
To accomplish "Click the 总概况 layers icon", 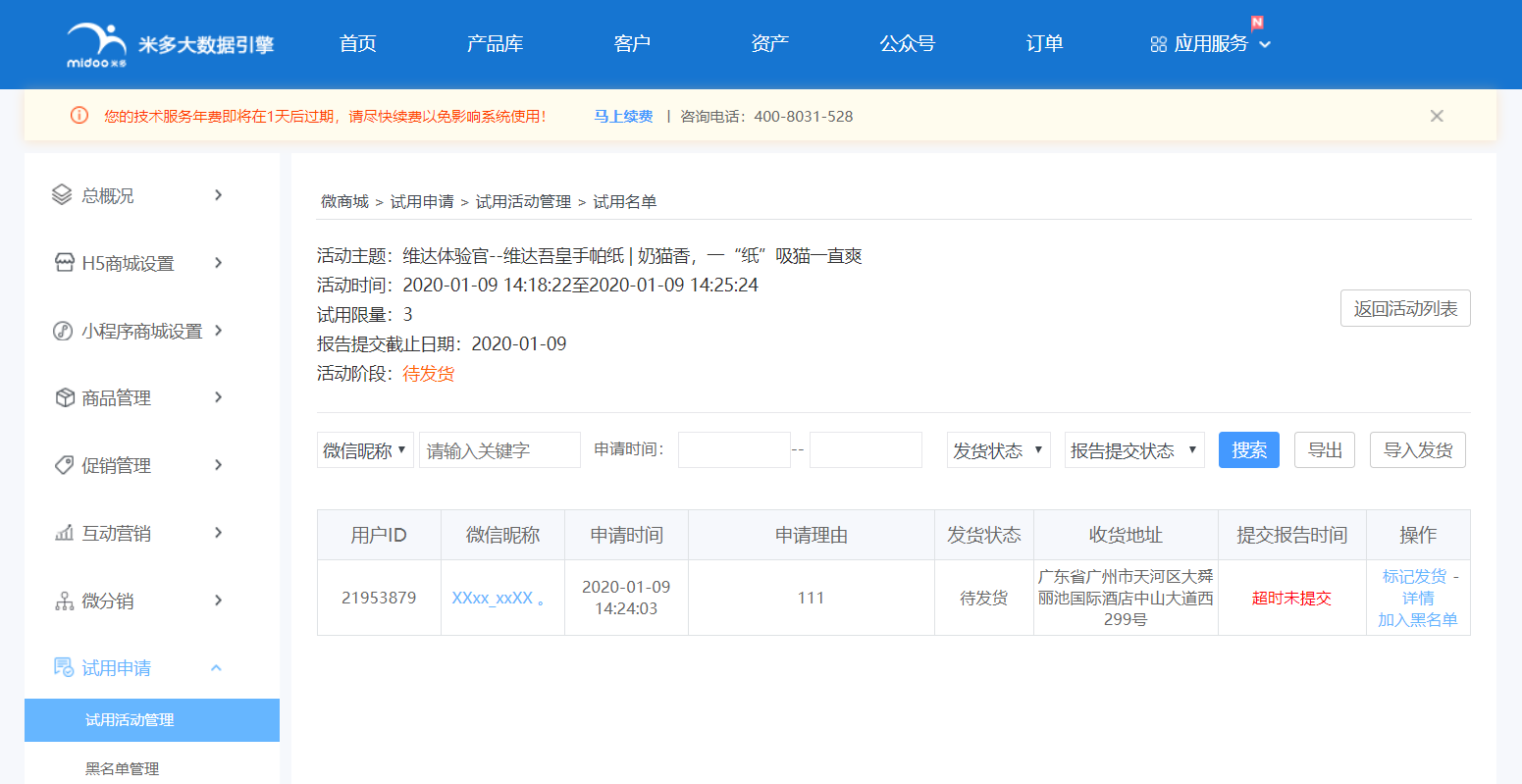I will click(x=62, y=195).
